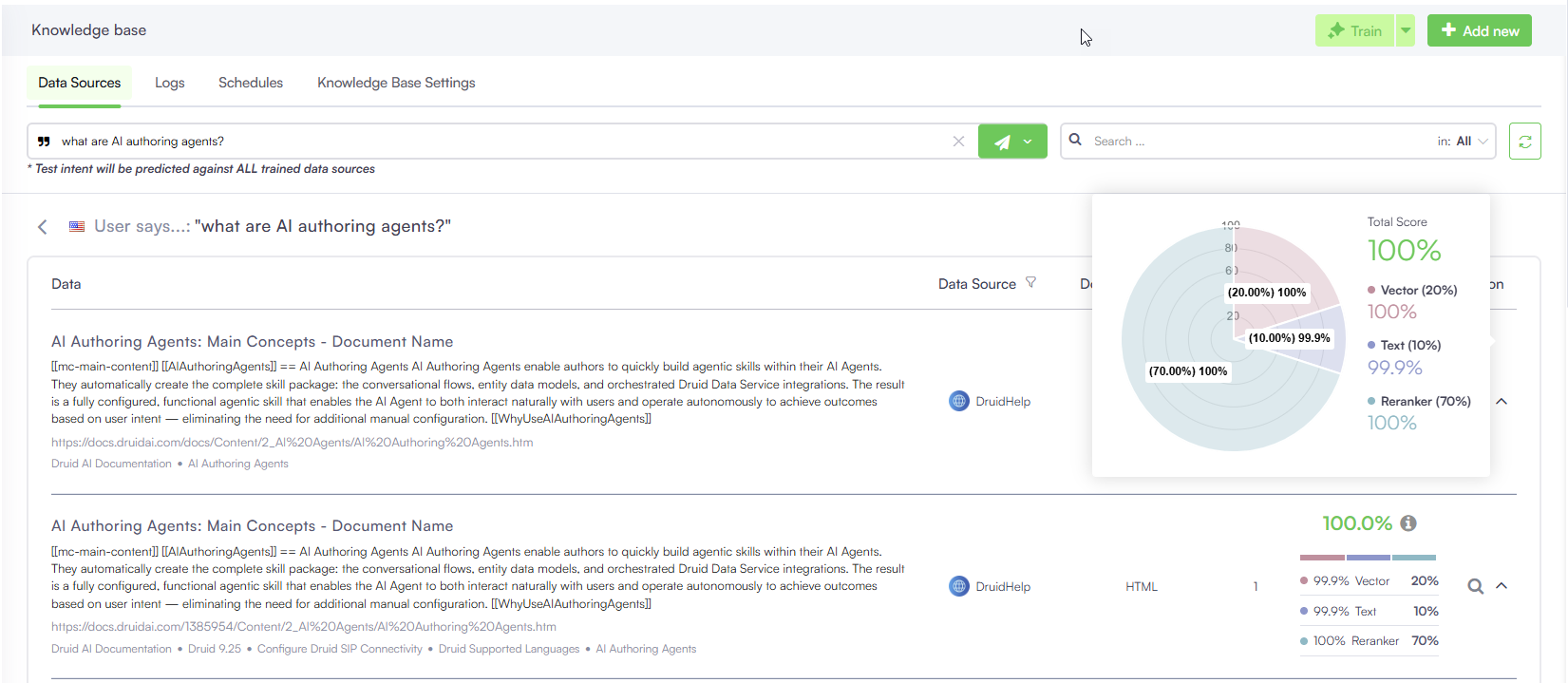
Task: Click the quote icon in the query box
Action: tap(44, 142)
